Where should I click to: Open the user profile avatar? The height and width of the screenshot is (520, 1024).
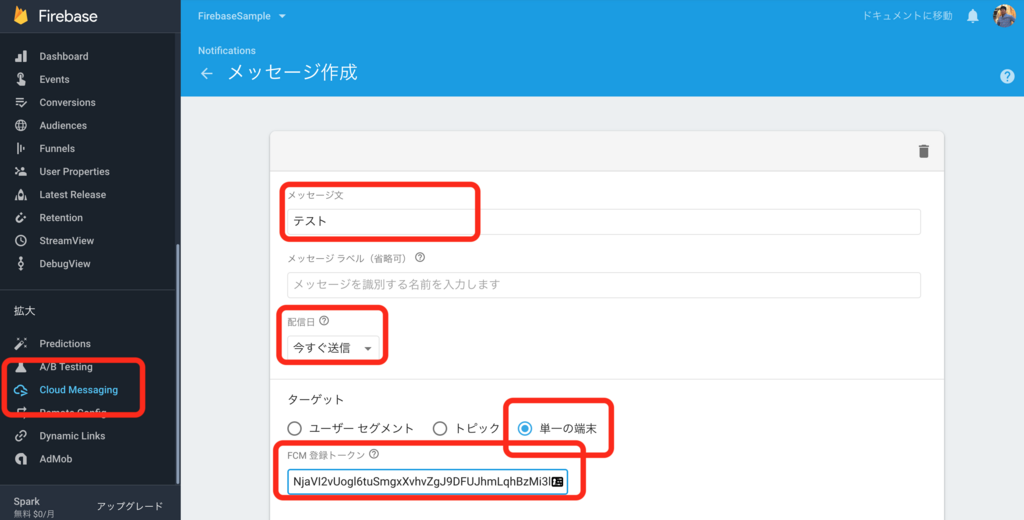pos(1004,16)
